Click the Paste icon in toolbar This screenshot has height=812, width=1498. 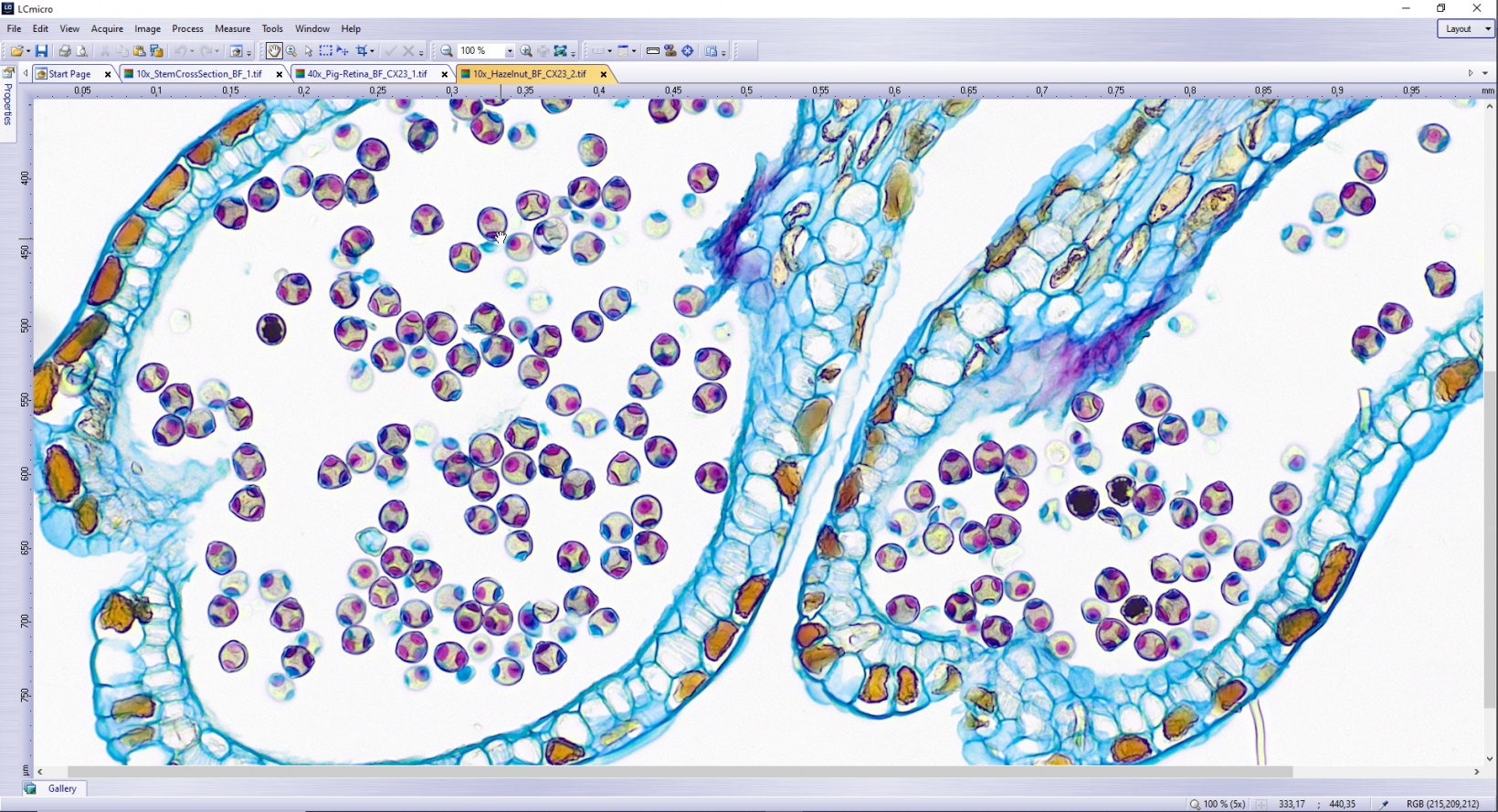(140, 51)
